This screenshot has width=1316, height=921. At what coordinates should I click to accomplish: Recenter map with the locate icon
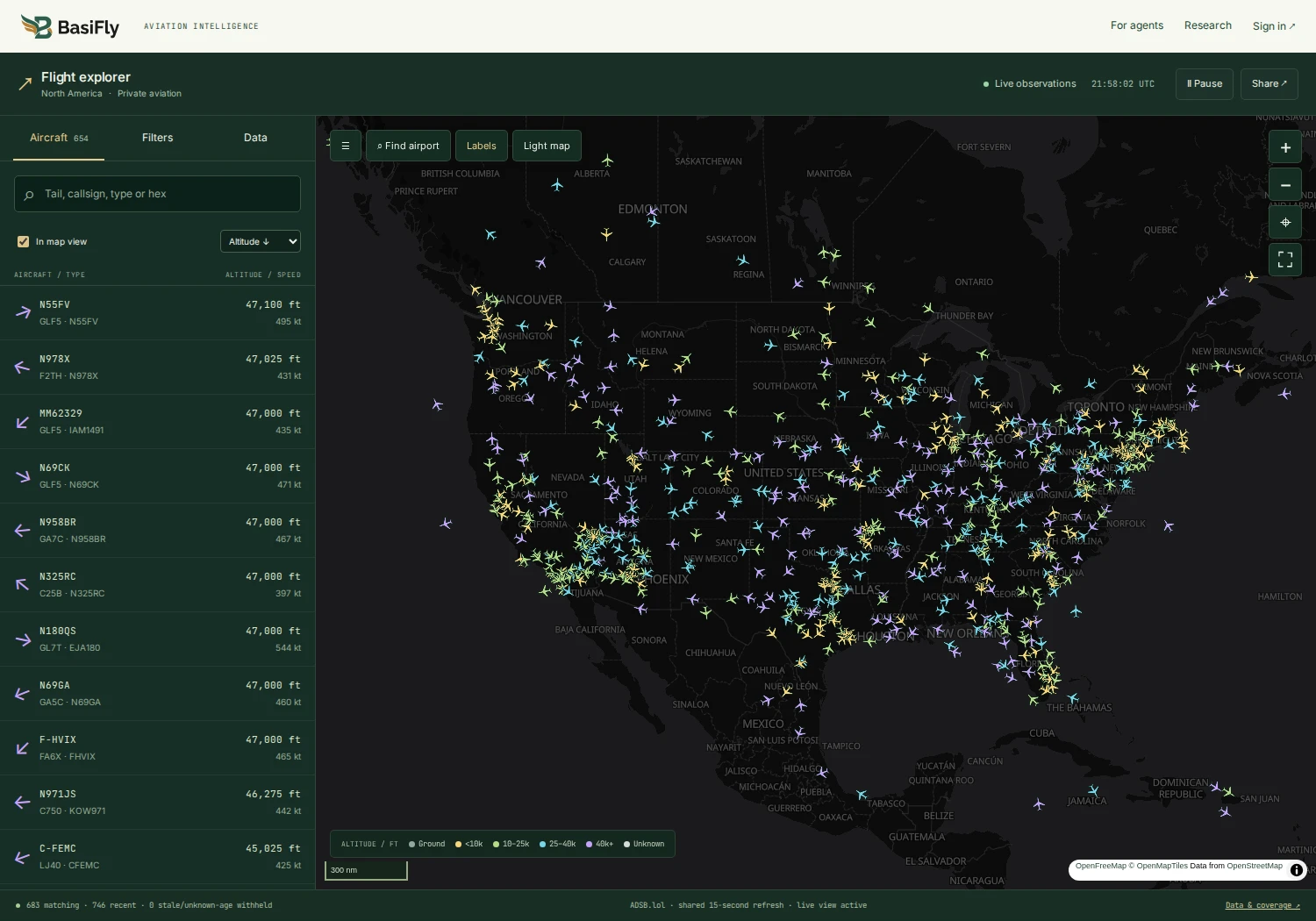[1285, 222]
